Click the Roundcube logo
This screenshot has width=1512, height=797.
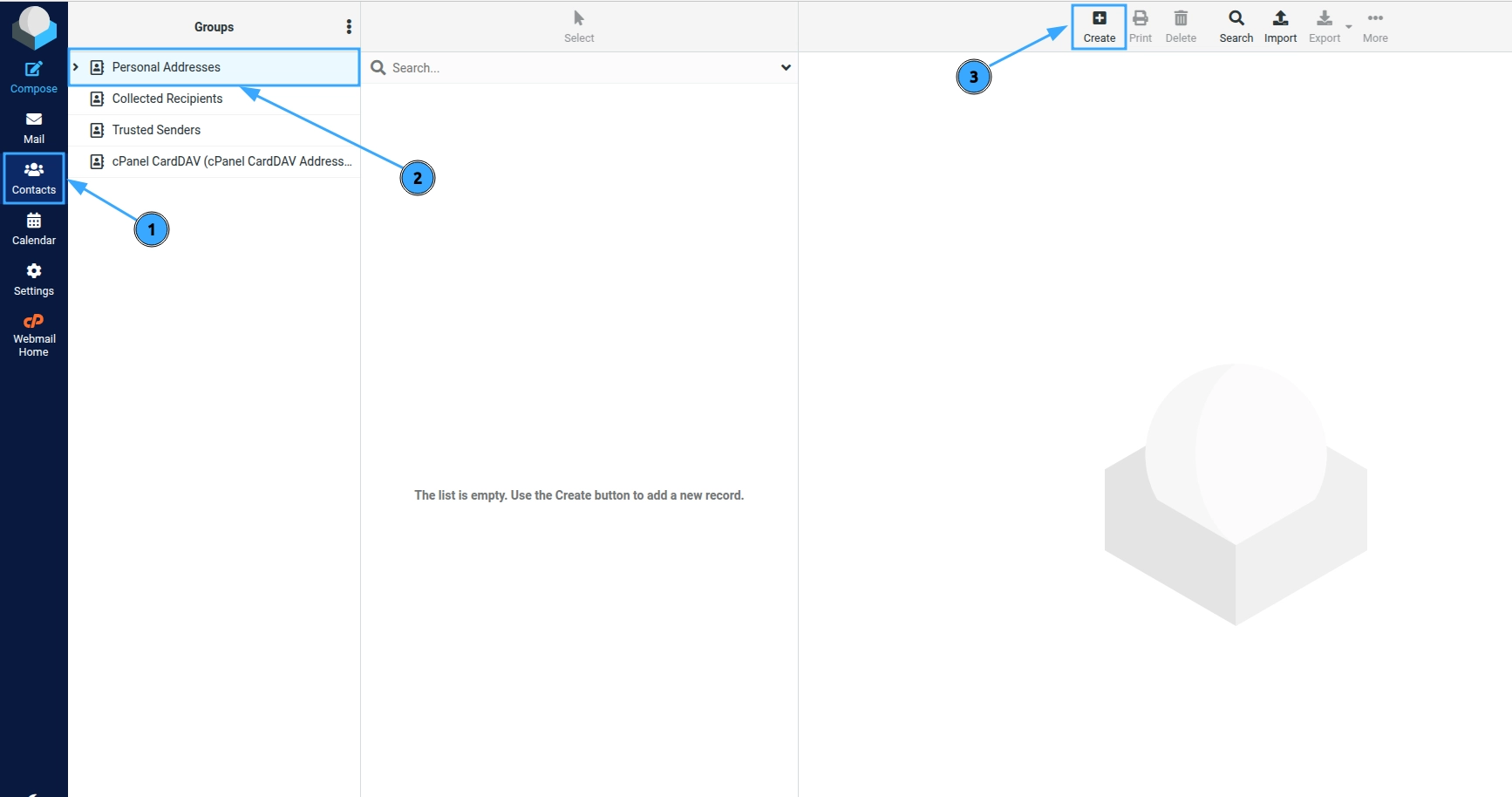click(x=34, y=27)
